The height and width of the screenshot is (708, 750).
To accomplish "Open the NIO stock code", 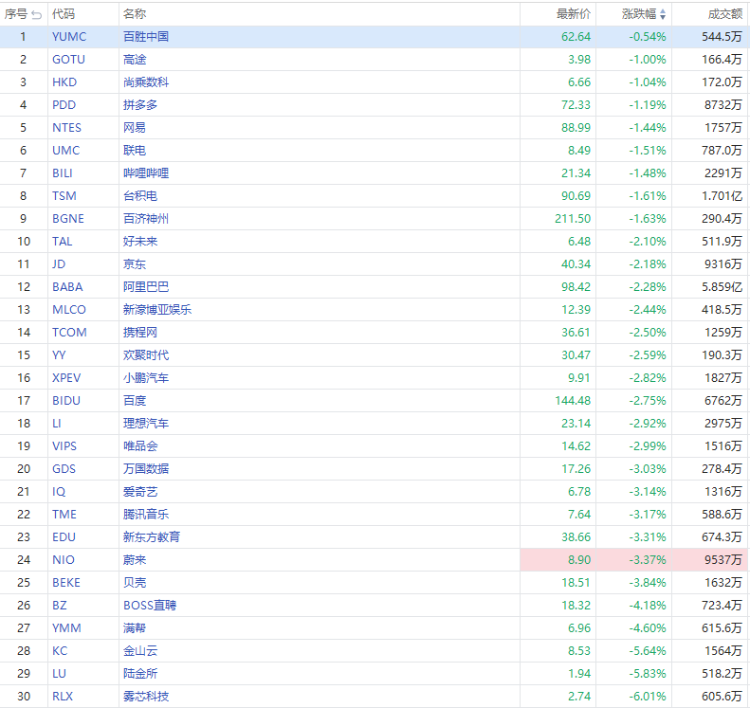I will [x=63, y=560].
